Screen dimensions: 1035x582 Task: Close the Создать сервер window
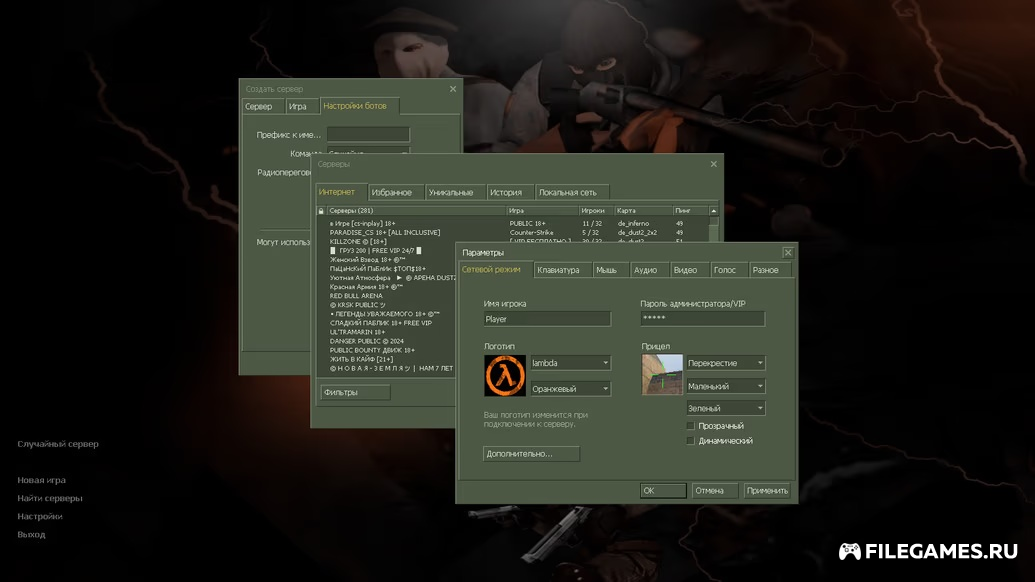[453, 89]
